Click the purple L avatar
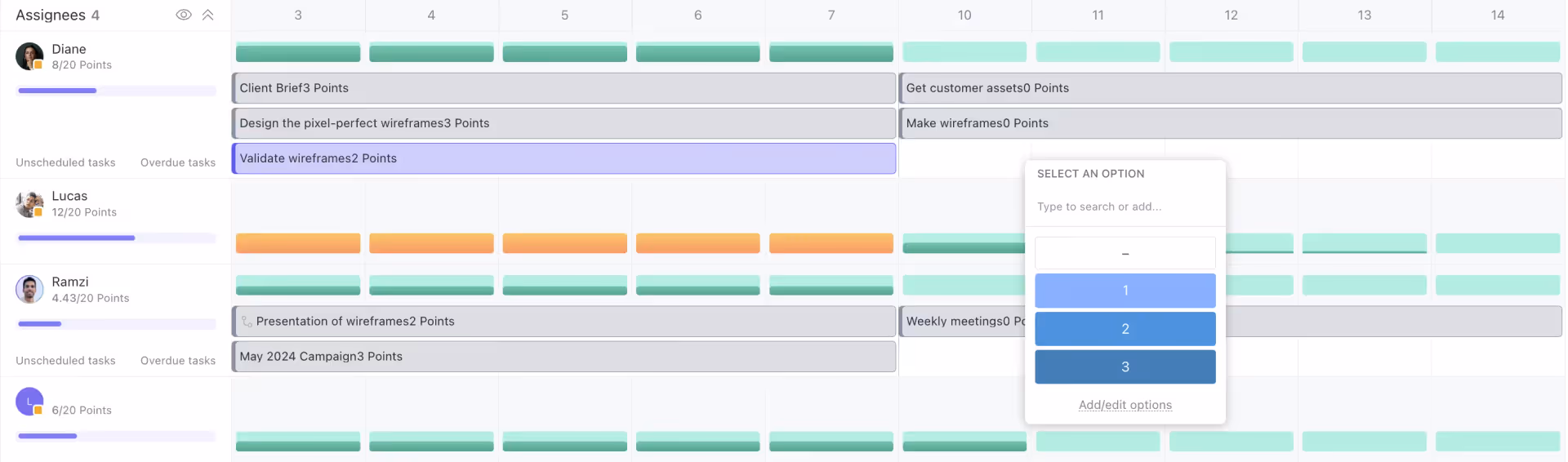Viewport: 1568px width, 462px height. coord(29,402)
